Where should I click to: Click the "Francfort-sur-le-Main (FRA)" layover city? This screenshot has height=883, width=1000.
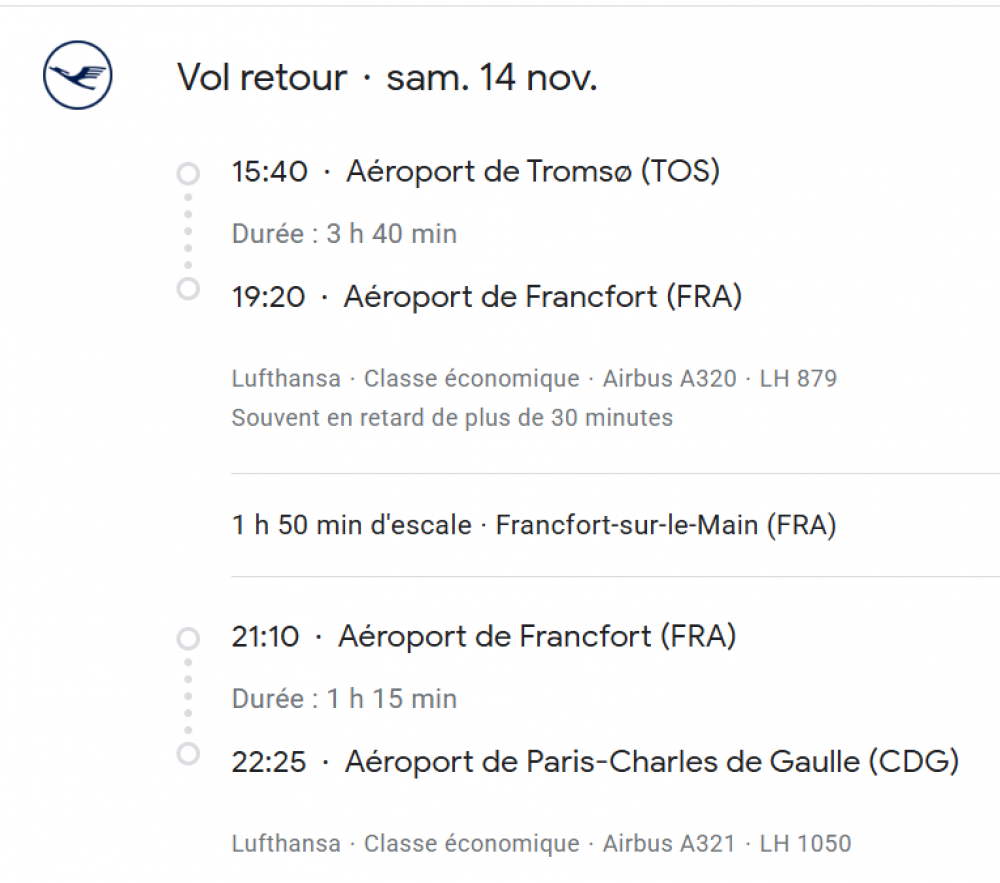point(666,525)
